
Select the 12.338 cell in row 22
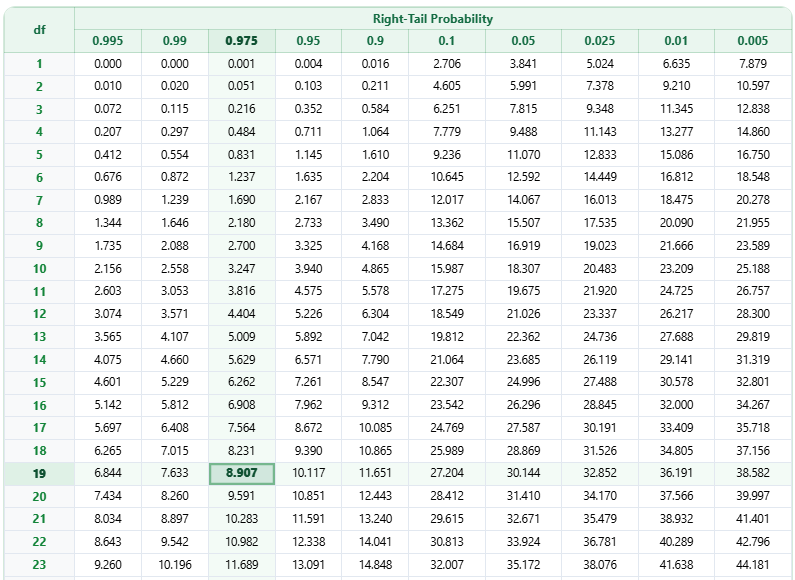click(x=308, y=542)
